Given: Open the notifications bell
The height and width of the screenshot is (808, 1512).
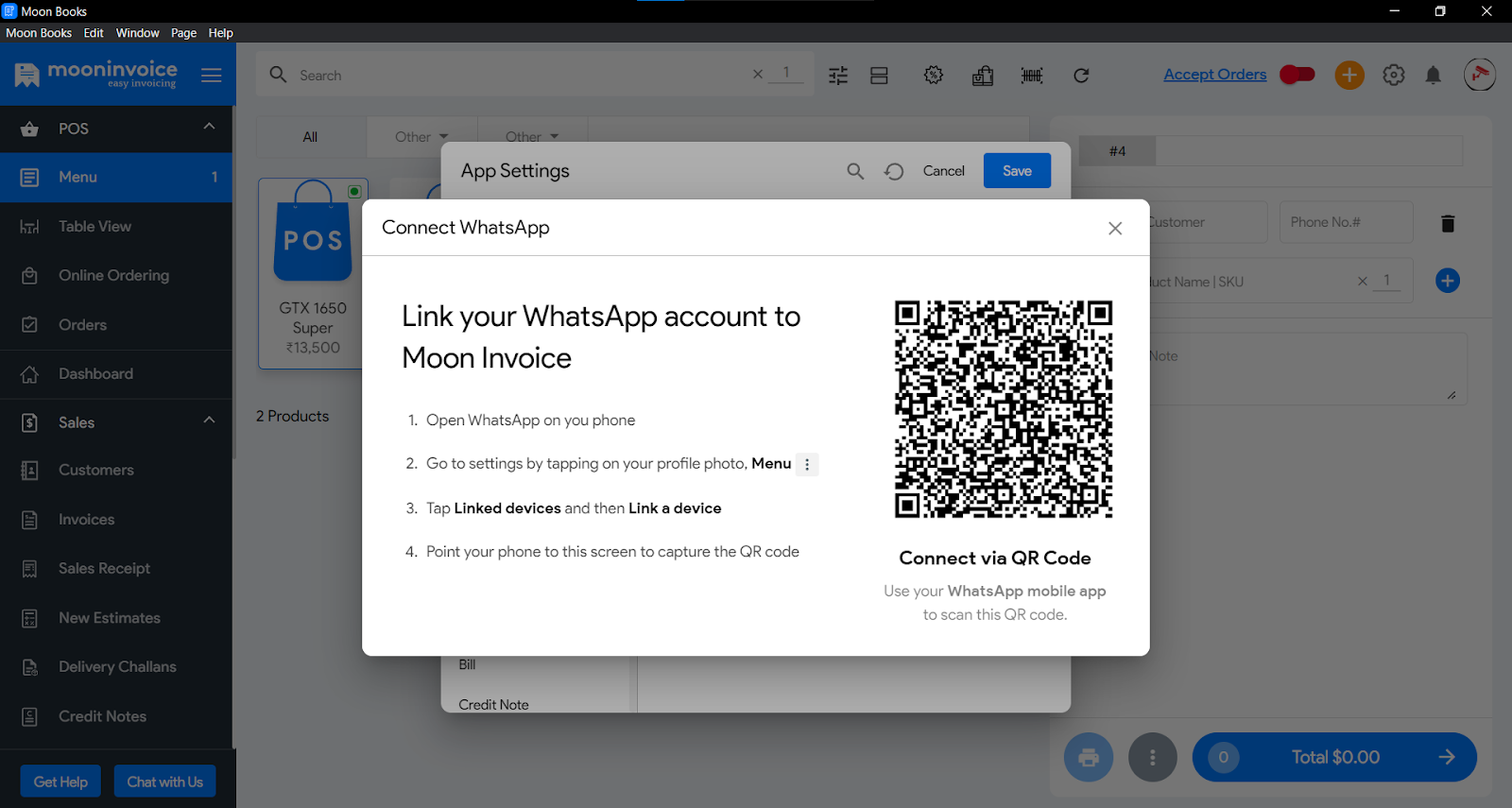Looking at the screenshot, I should click(1434, 75).
